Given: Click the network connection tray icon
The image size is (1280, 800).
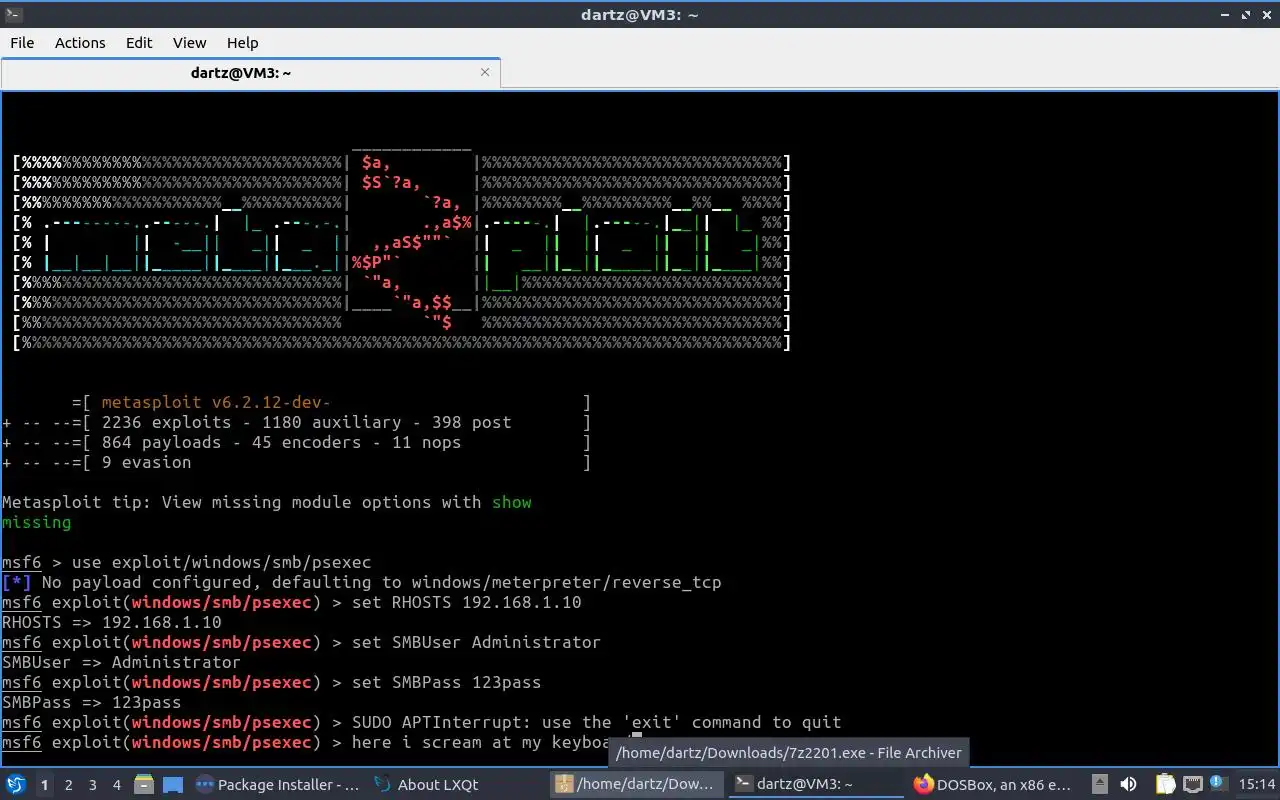Looking at the screenshot, I should [x=1193, y=785].
